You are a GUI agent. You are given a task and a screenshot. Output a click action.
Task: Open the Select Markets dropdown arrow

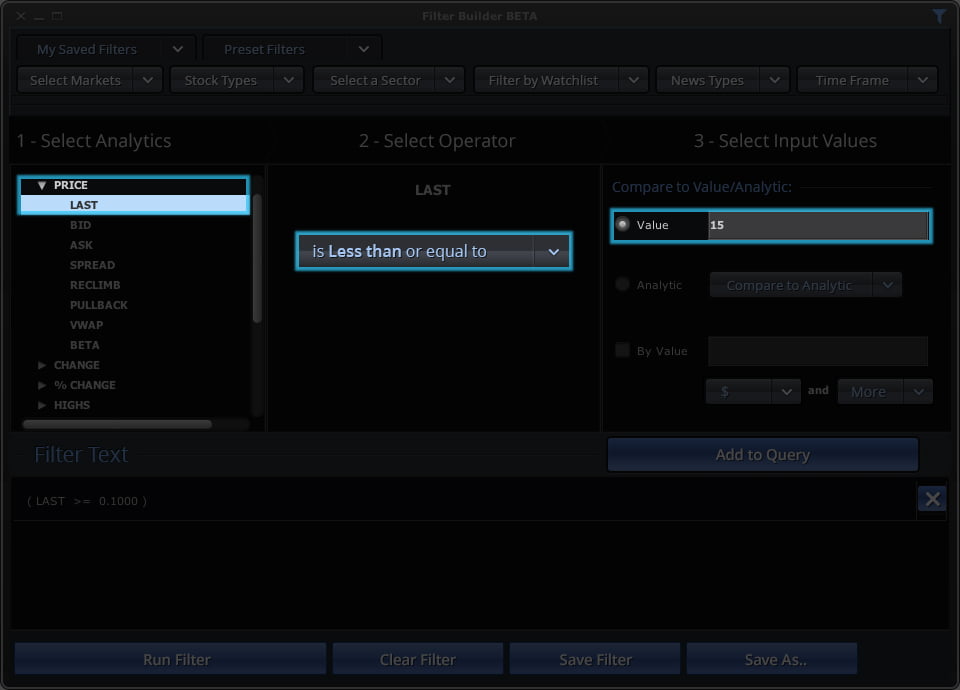pyautogui.click(x=147, y=80)
